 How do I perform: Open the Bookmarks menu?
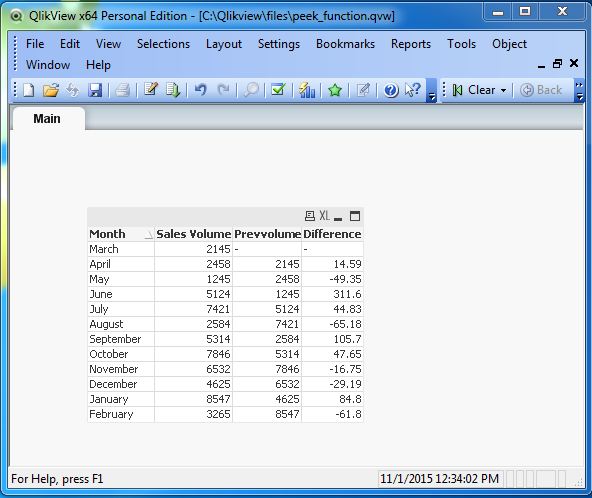(x=345, y=44)
